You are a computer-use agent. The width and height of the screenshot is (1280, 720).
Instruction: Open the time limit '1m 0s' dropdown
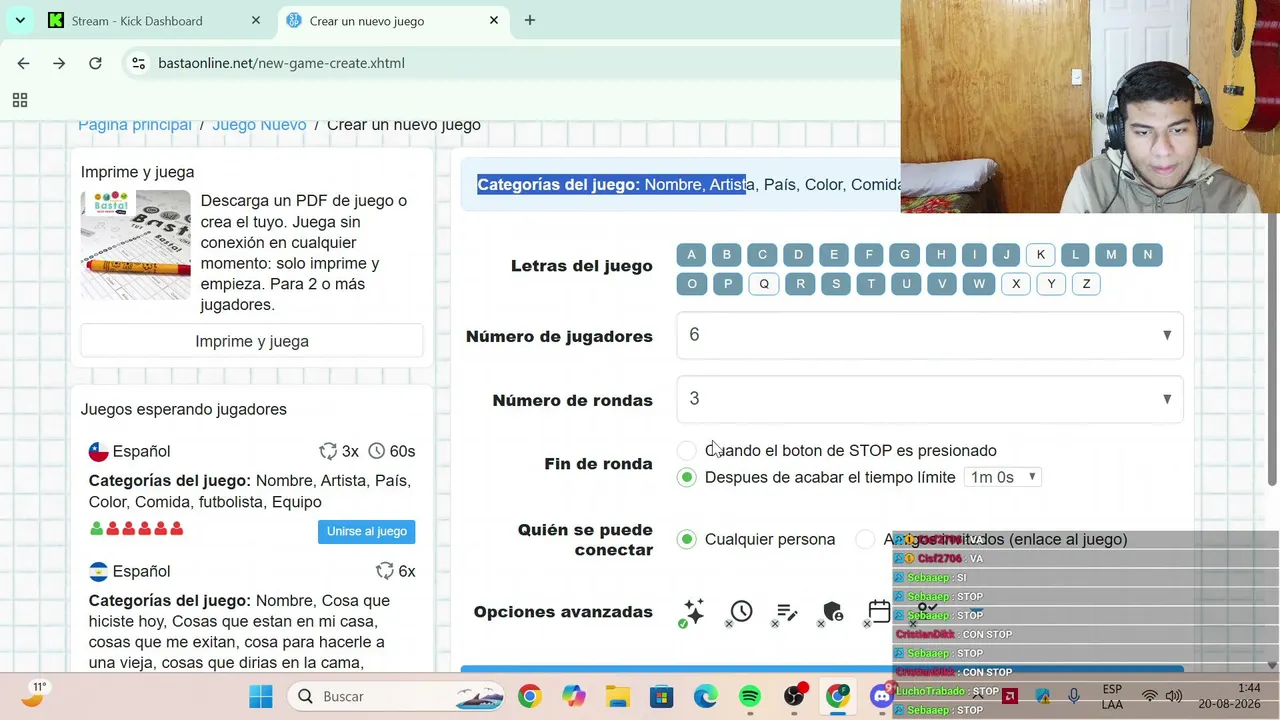pos(1003,478)
